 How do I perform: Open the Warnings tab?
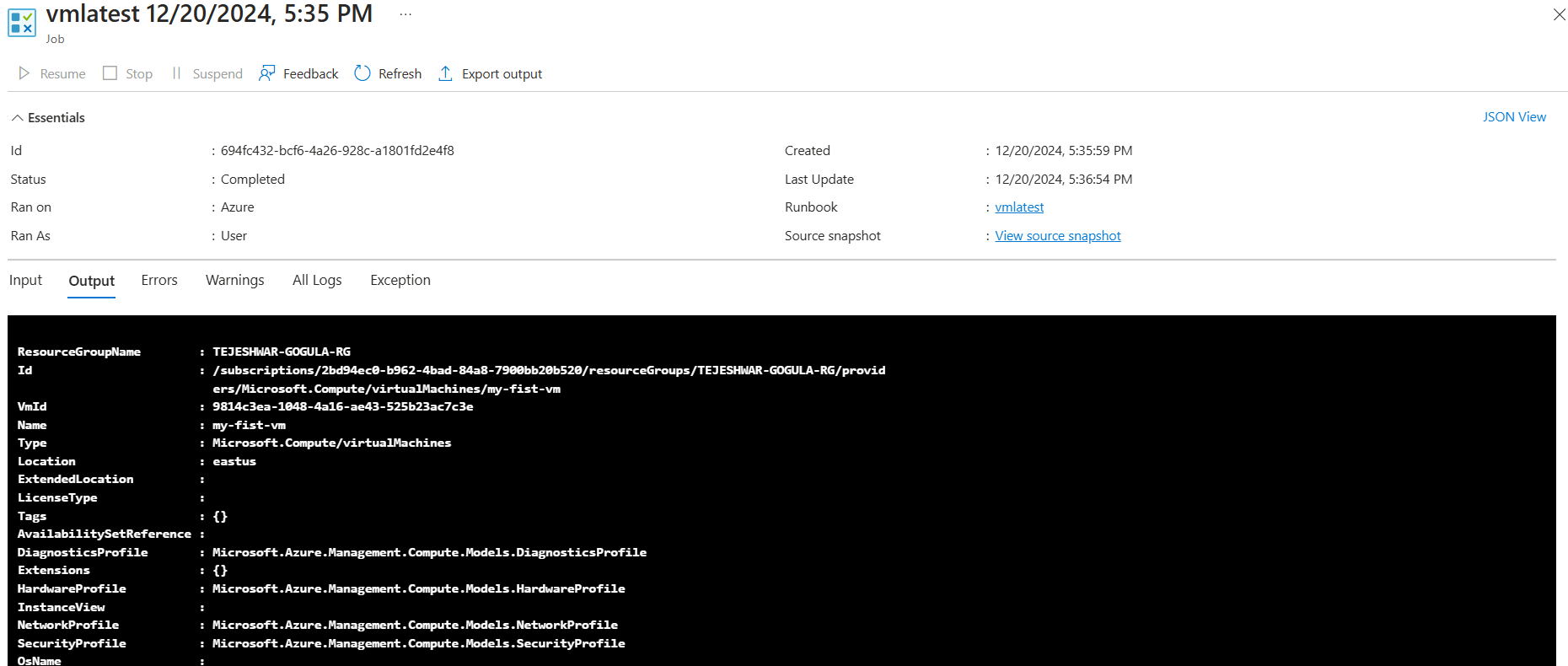(x=235, y=280)
